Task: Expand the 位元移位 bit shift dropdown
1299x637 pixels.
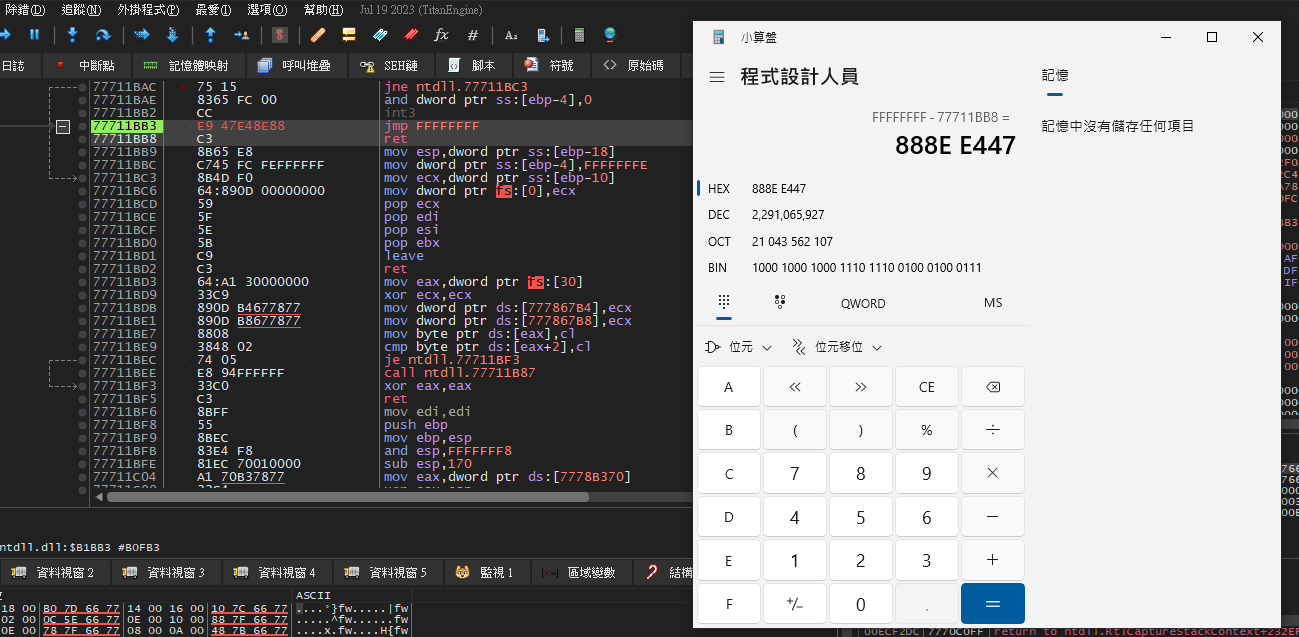Action: tap(838, 347)
